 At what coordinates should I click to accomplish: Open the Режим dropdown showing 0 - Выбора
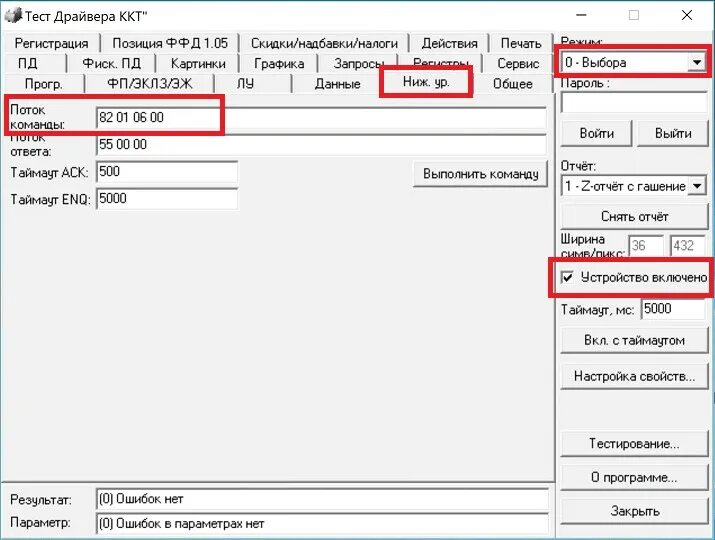tap(633, 62)
